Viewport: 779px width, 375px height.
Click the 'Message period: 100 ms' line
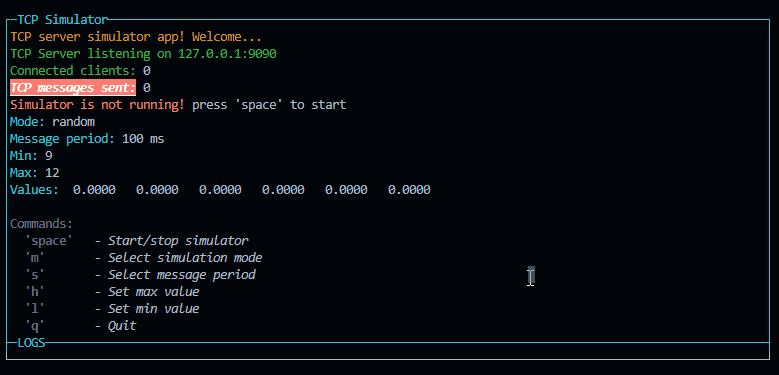tap(87, 139)
